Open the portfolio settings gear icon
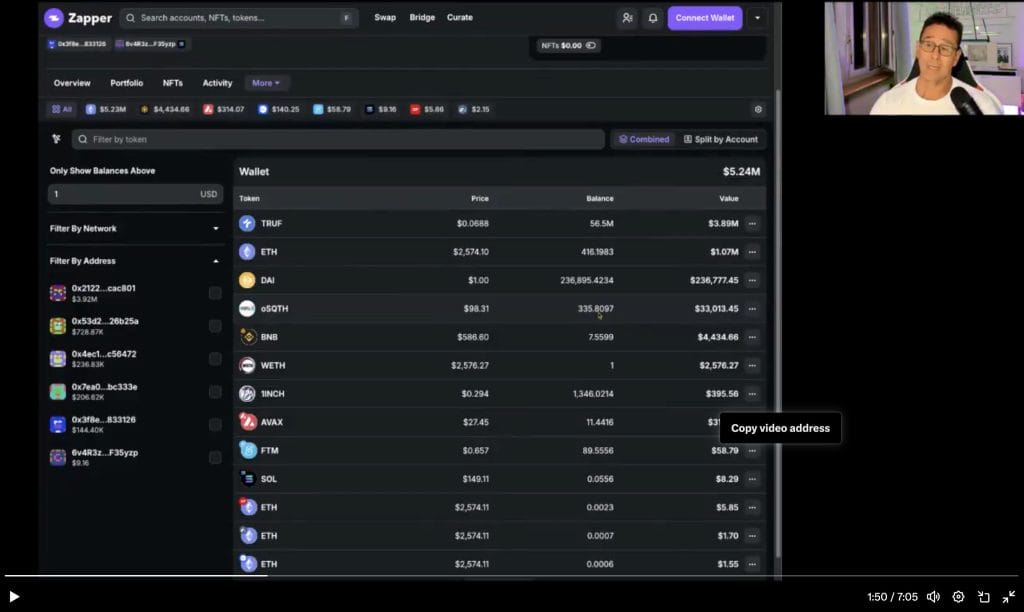 tap(758, 109)
